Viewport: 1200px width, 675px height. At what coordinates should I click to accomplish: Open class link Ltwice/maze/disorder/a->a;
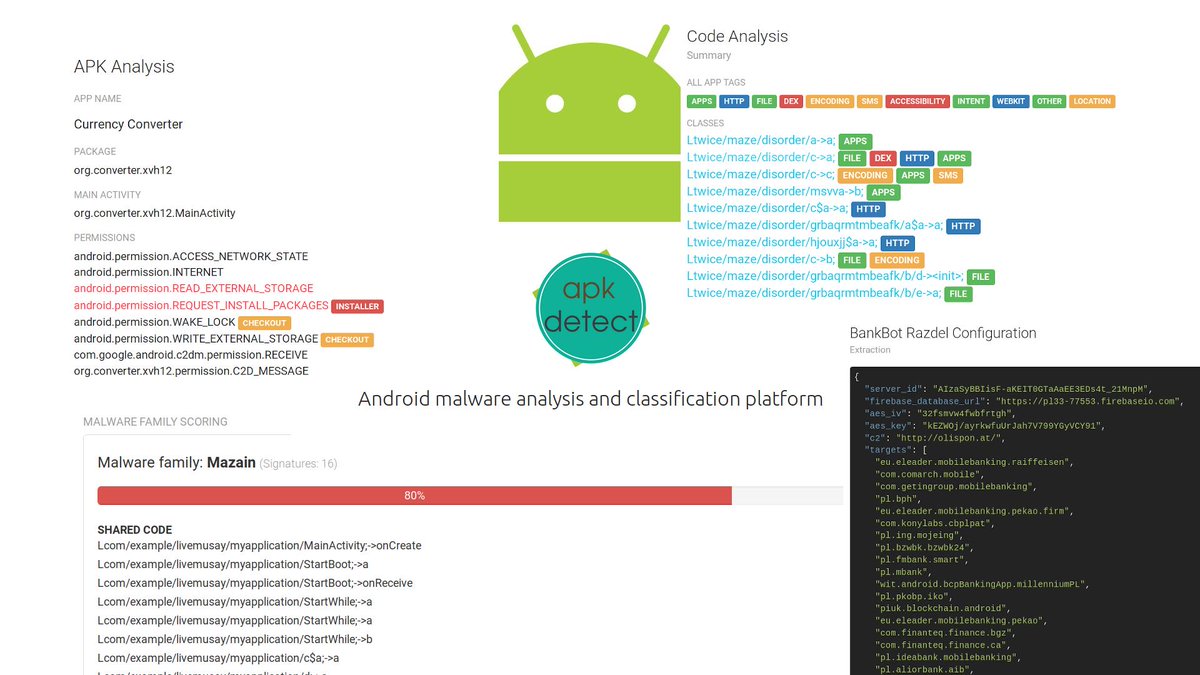tap(761, 141)
